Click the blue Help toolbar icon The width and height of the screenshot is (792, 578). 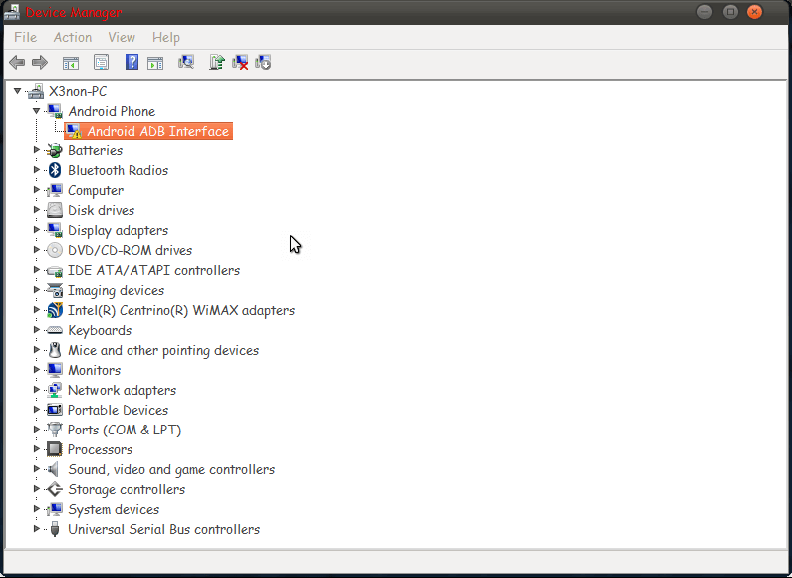[131, 63]
